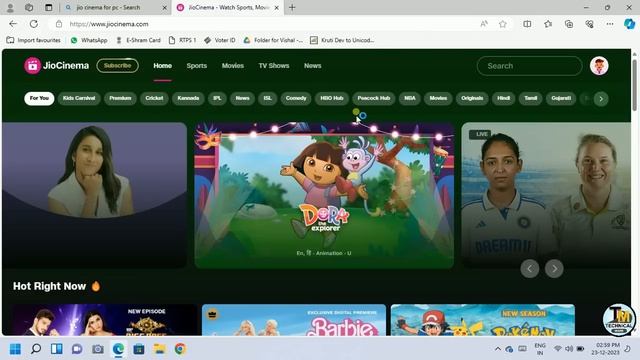Screen dimensions: 640x360
Task: Select the Peacock Hub chip
Action: click(374, 98)
